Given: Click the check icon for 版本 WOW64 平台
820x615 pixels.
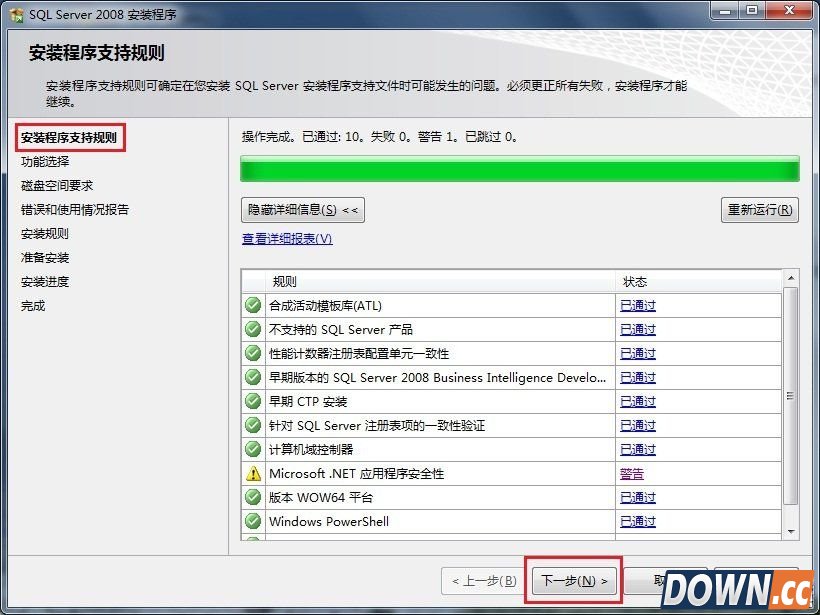Looking at the screenshot, I should click(253, 497).
